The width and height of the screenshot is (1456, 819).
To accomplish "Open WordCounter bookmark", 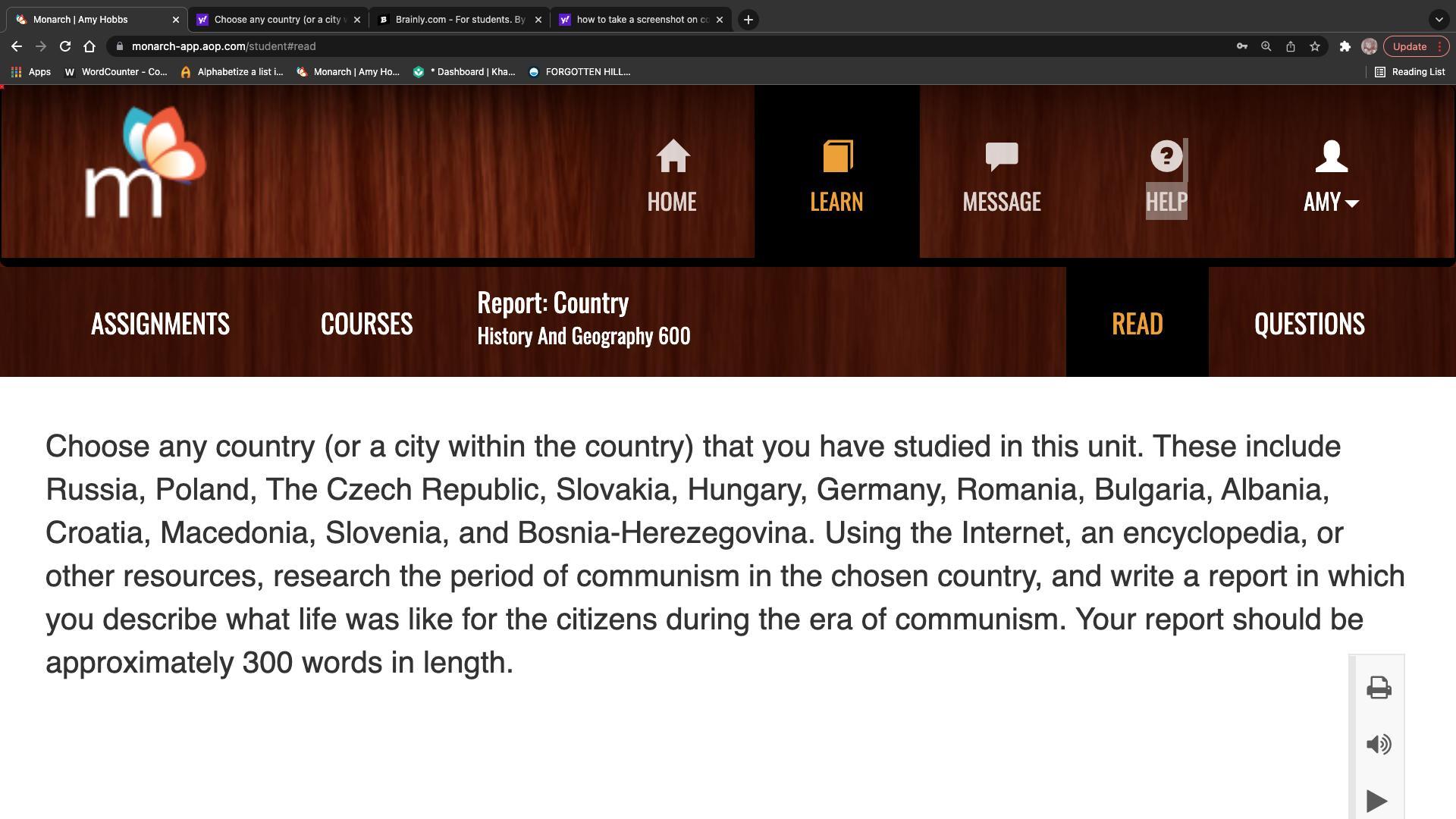I will click(115, 72).
